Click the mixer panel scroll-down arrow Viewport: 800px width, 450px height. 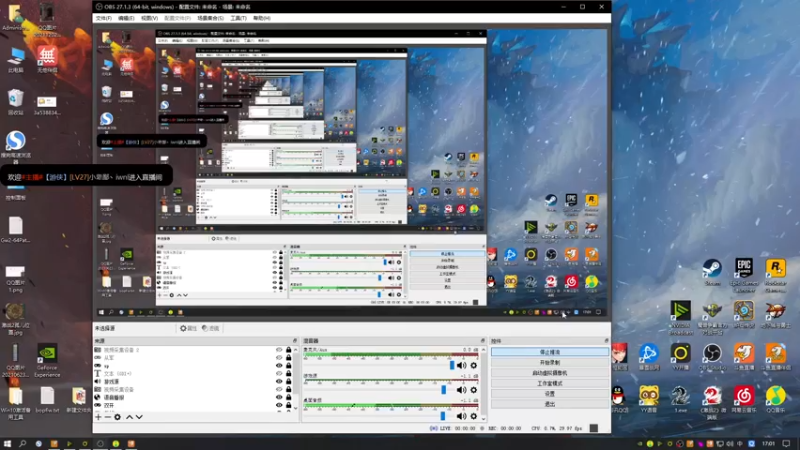tap(484, 419)
